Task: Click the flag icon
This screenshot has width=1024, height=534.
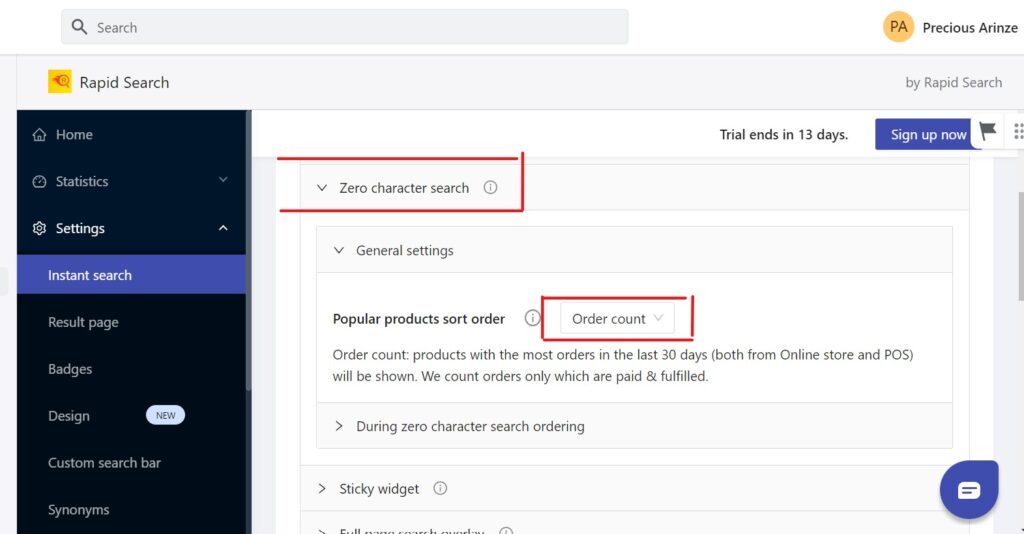Action: point(987,131)
